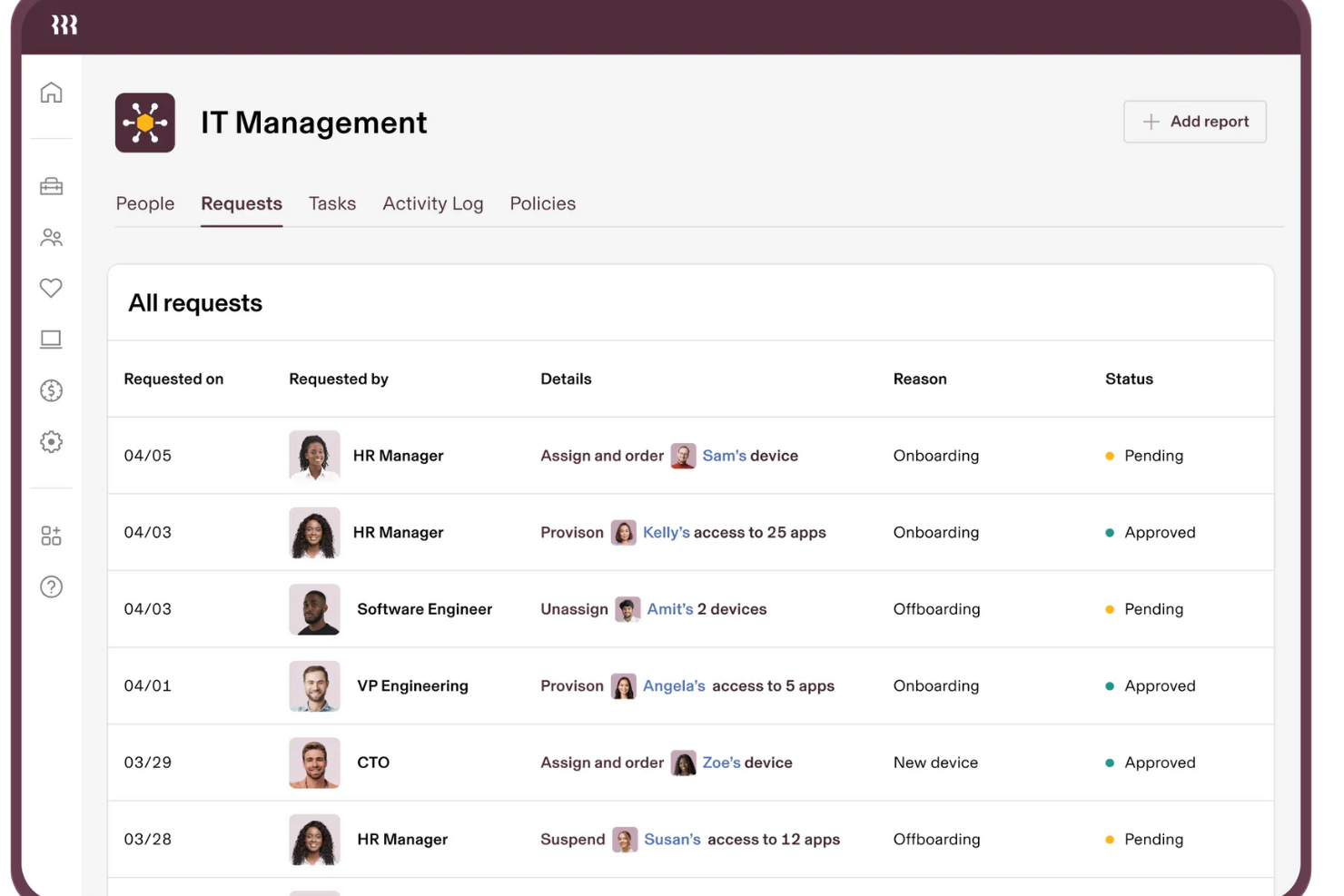Screen dimensions: 1344x896
Task: Open Sam's device link
Action: click(727, 455)
